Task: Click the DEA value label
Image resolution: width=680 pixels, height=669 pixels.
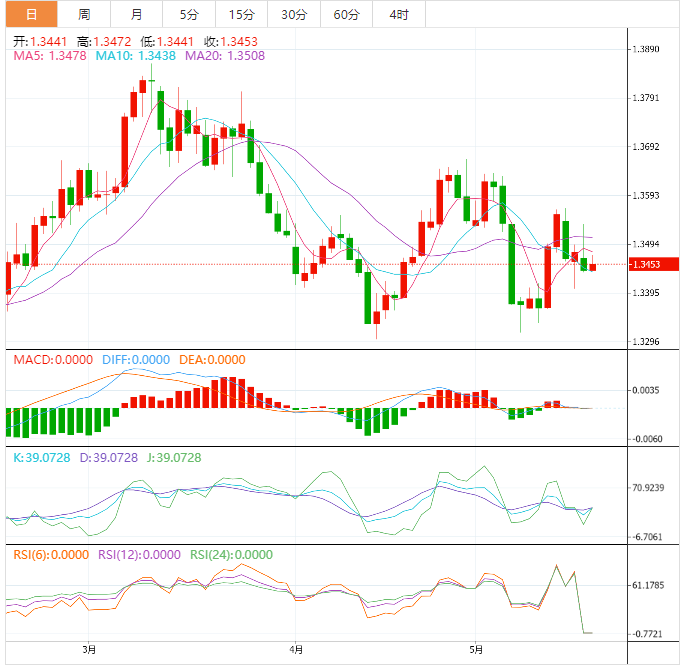Action: 211,359
